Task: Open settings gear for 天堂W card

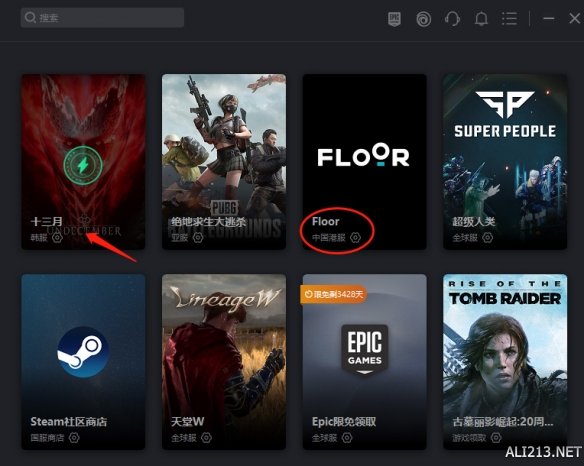Action: point(206,437)
